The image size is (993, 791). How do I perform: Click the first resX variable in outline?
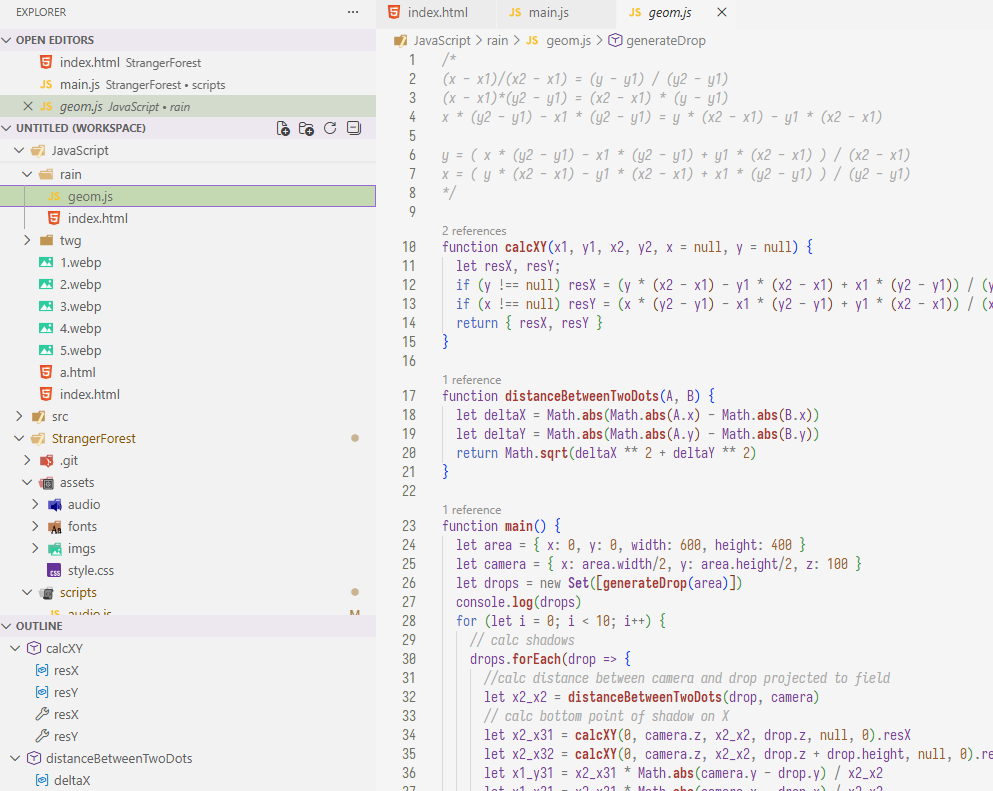click(66, 671)
